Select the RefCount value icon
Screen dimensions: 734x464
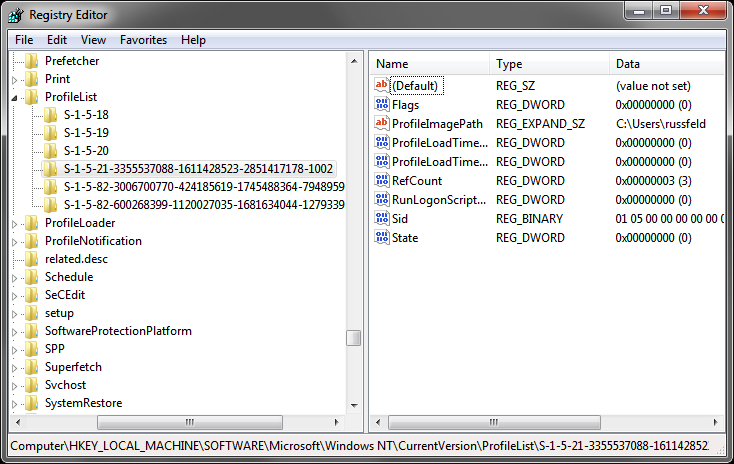pos(381,181)
